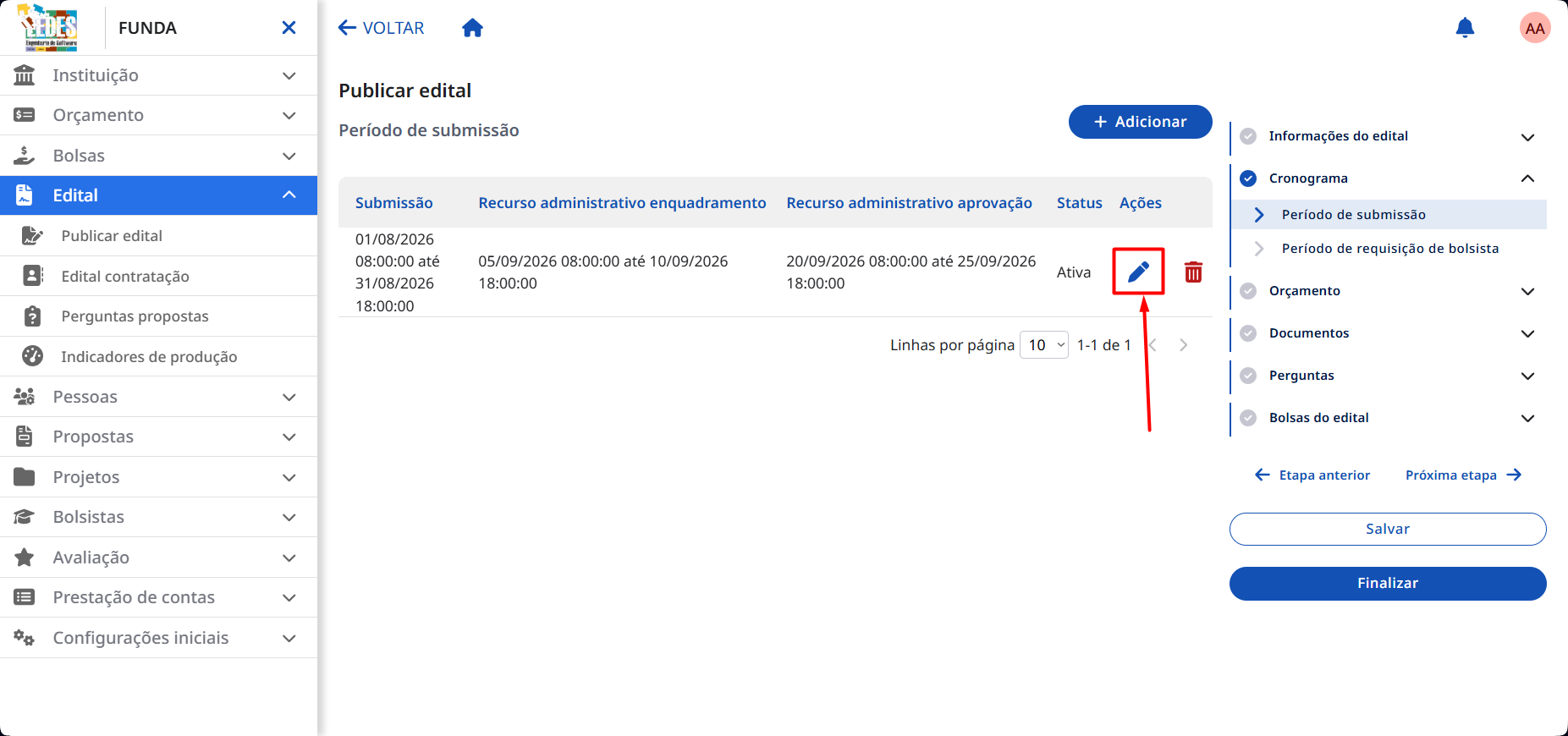This screenshot has height=736, width=1568.
Task: Click the Pessoas group icon
Action: tap(25, 397)
